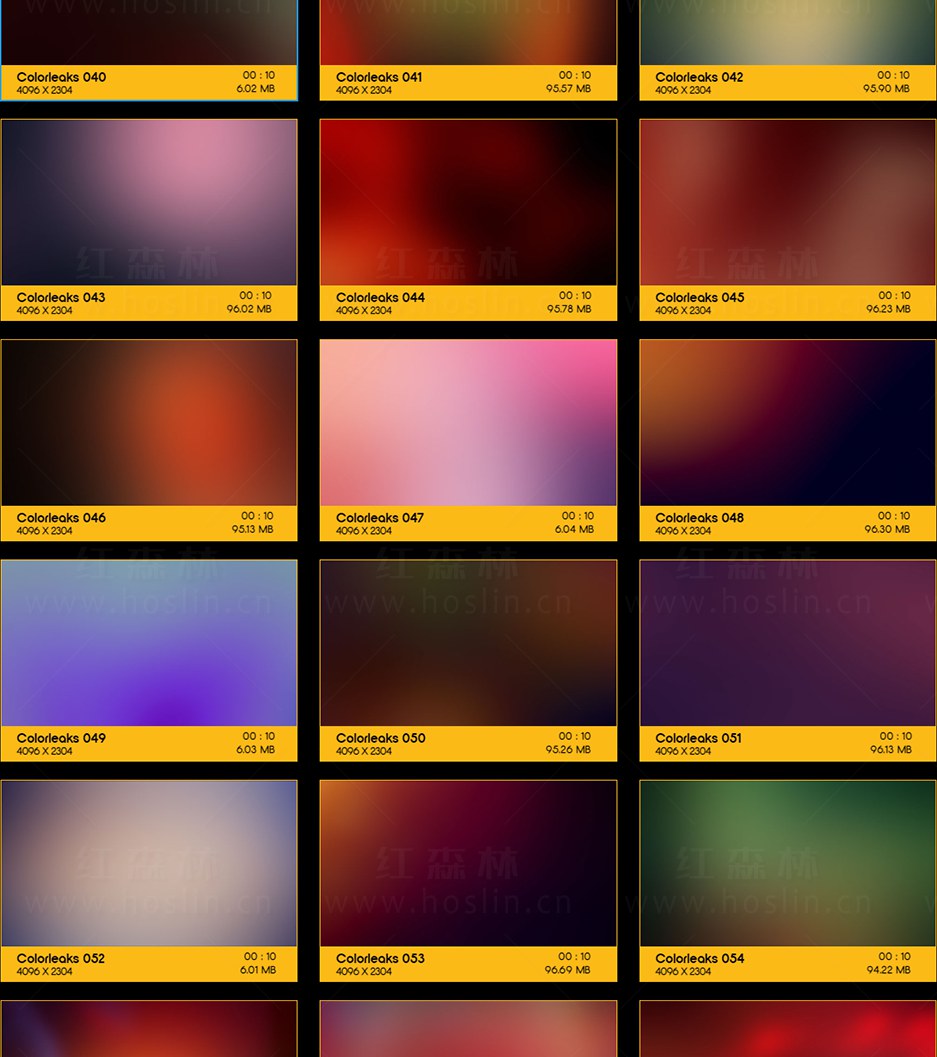Click the Colorleaks 043 label text

tap(61, 297)
